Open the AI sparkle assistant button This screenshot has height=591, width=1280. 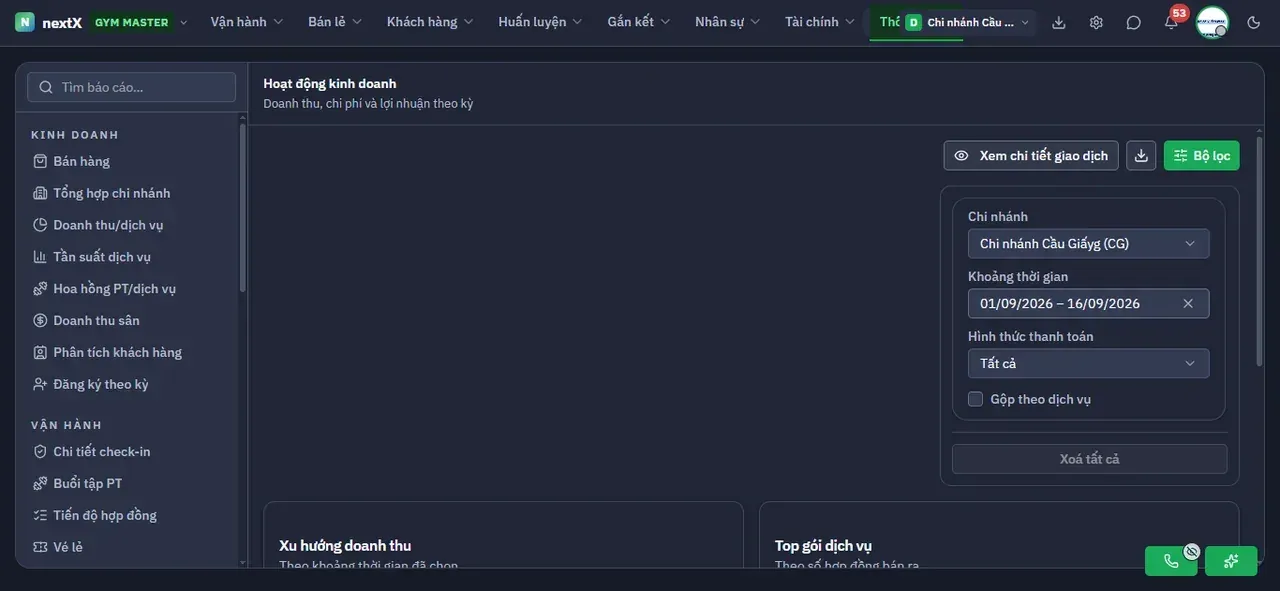[1231, 561]
